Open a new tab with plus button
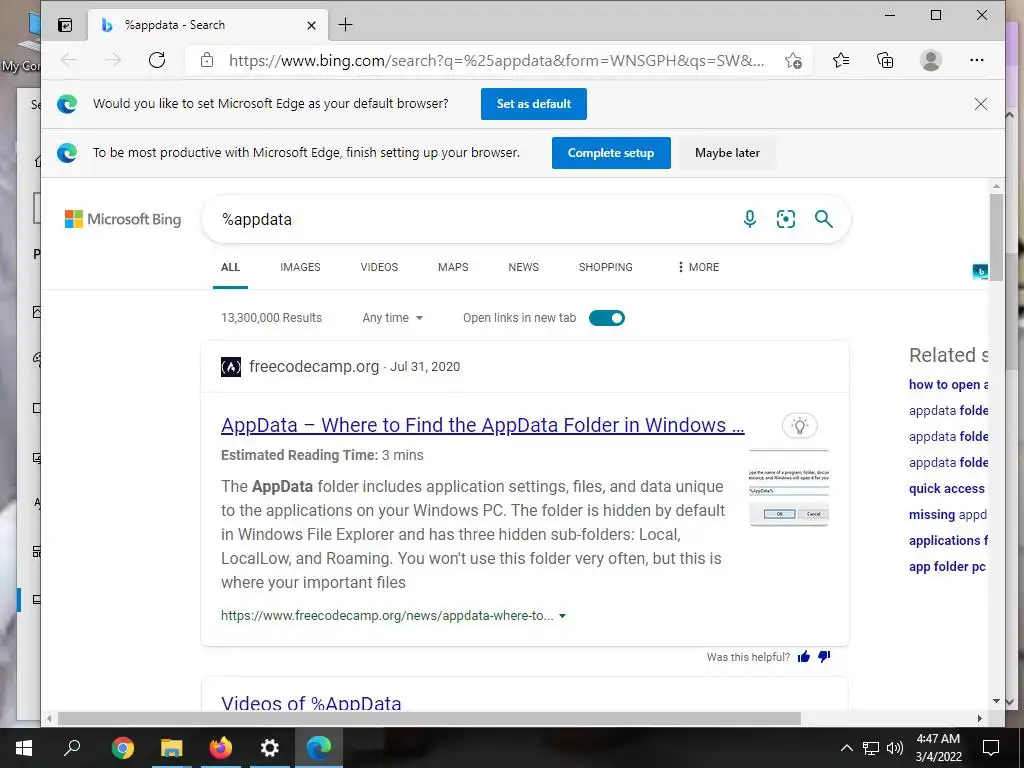Screen dimensions: 1024x768 [345, 25]
